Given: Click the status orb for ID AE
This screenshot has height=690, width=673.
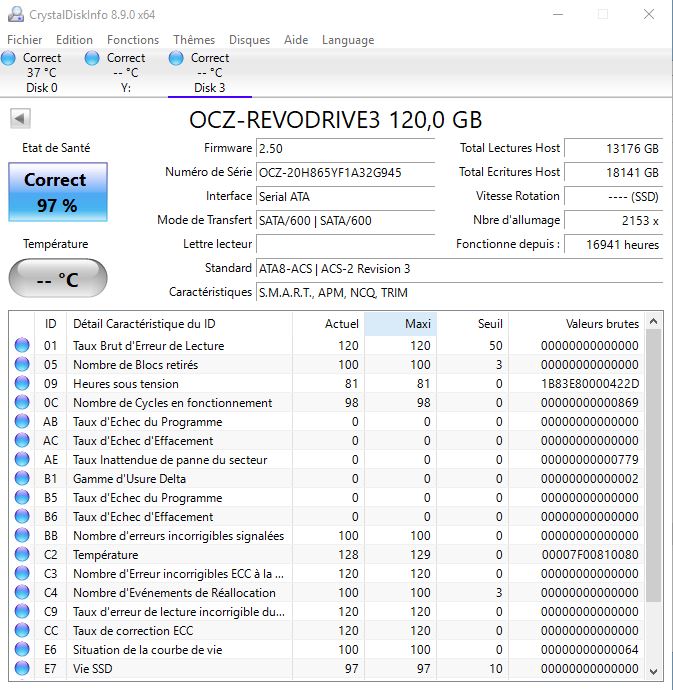Looking at the screenshot, I should [x=22, y=459].
